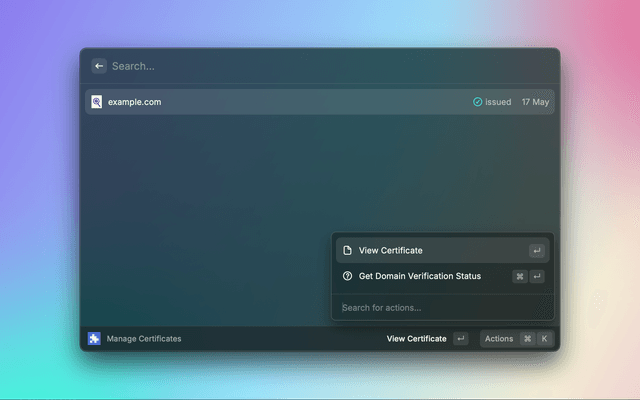Click the question mark icon for Domain Verification

tap(347, 276)
